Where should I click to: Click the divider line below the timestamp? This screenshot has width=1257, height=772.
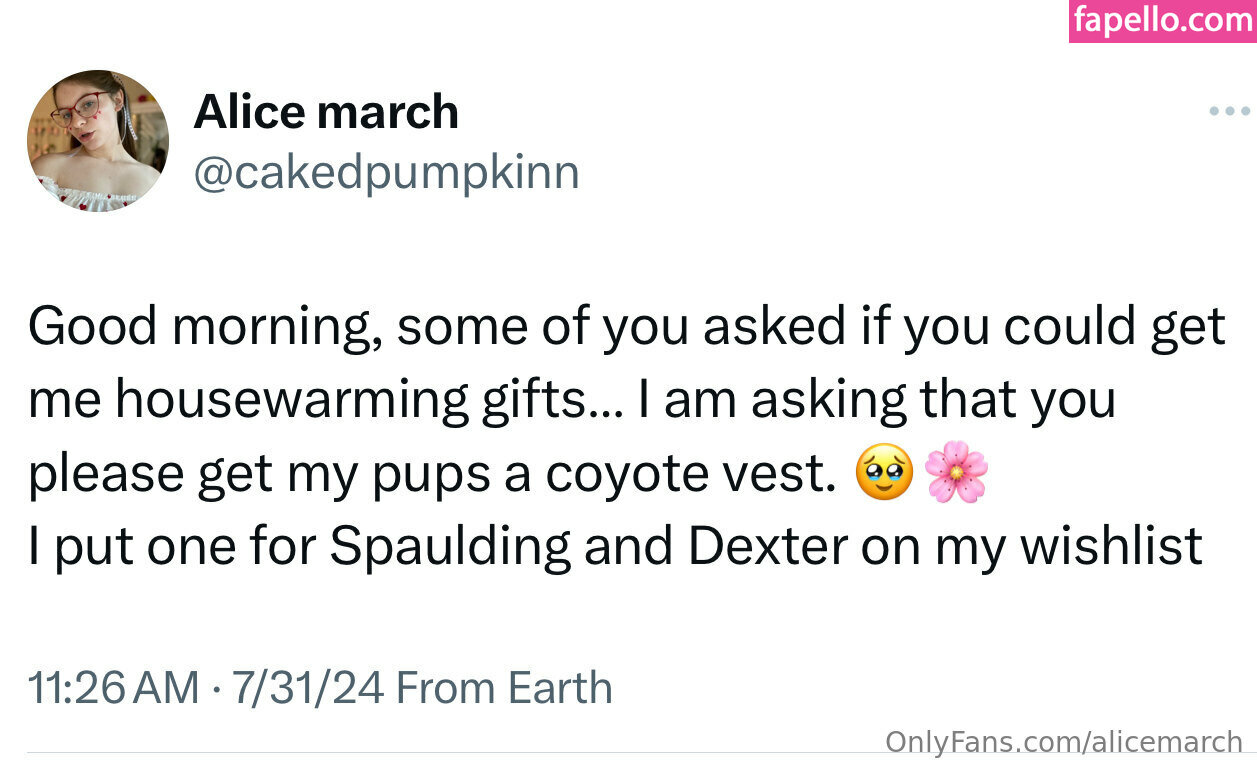450,753
